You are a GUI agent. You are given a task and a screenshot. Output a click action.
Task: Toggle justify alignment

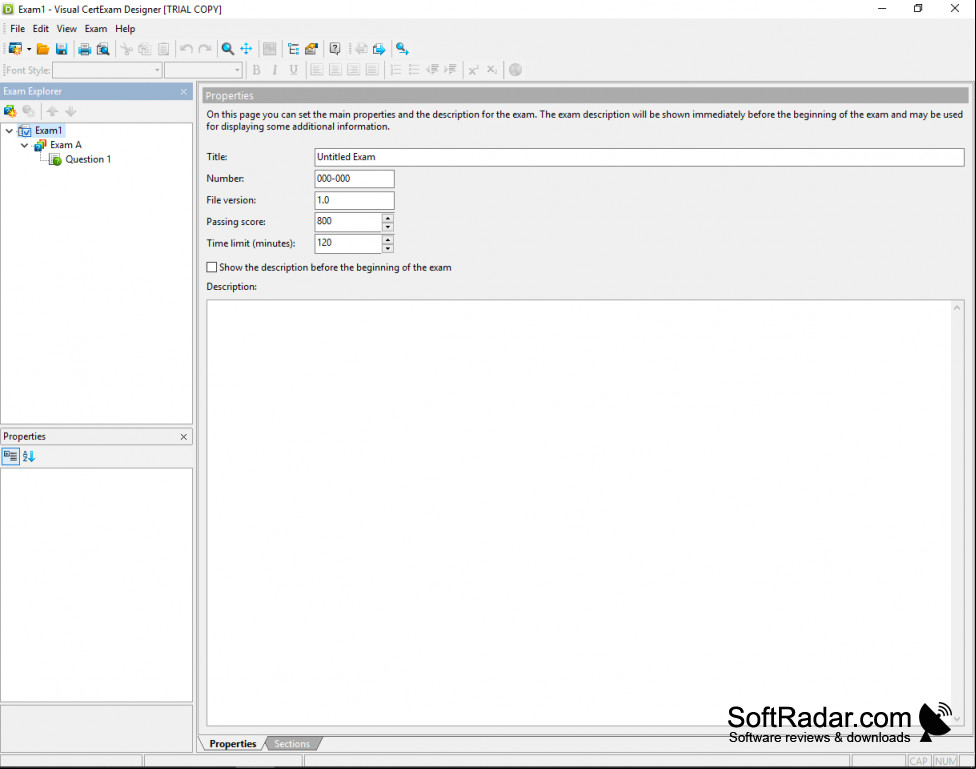click(372, 70)
